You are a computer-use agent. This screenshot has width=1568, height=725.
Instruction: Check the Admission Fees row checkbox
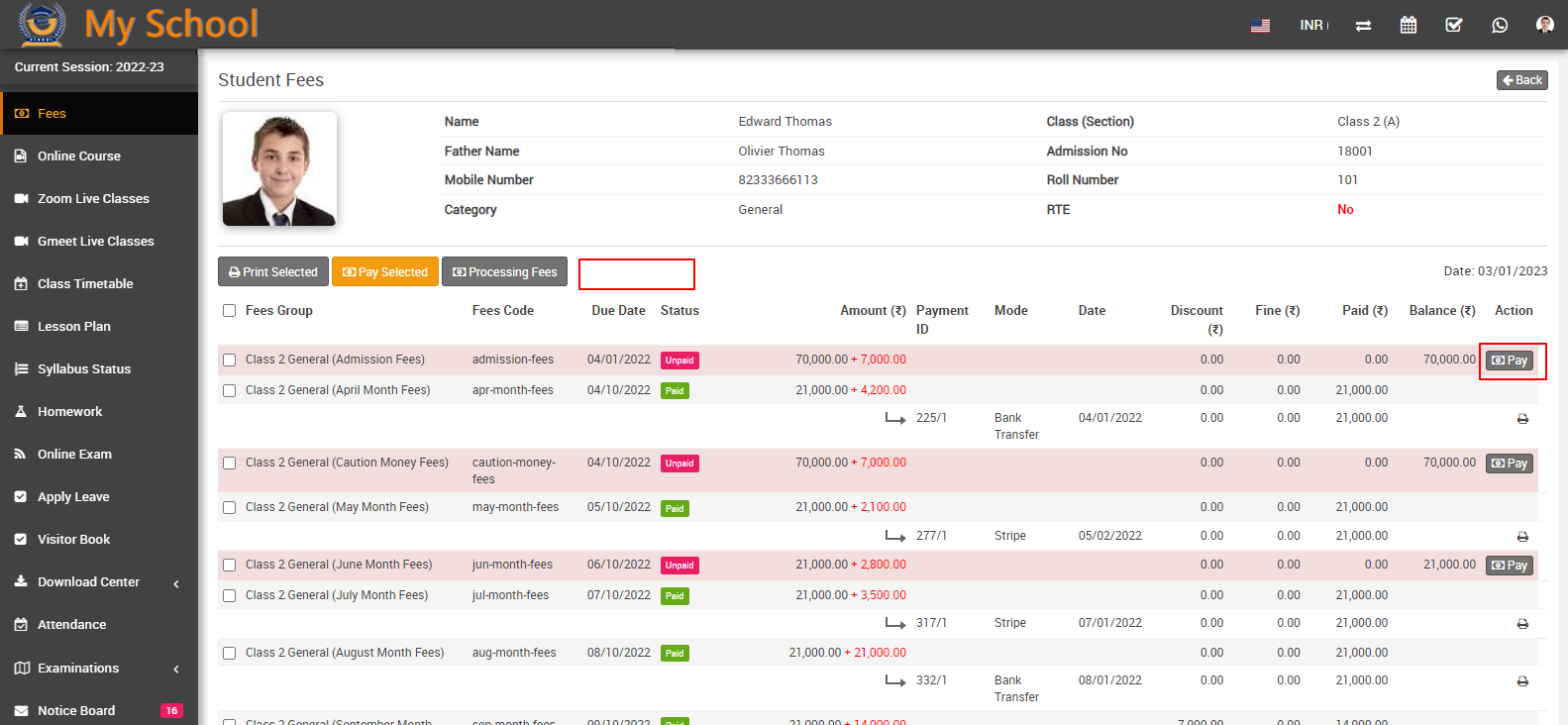230,361
